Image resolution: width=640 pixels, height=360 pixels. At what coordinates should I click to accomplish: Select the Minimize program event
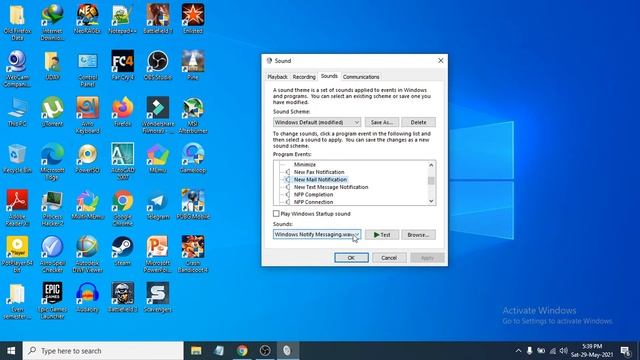[304, 164]
